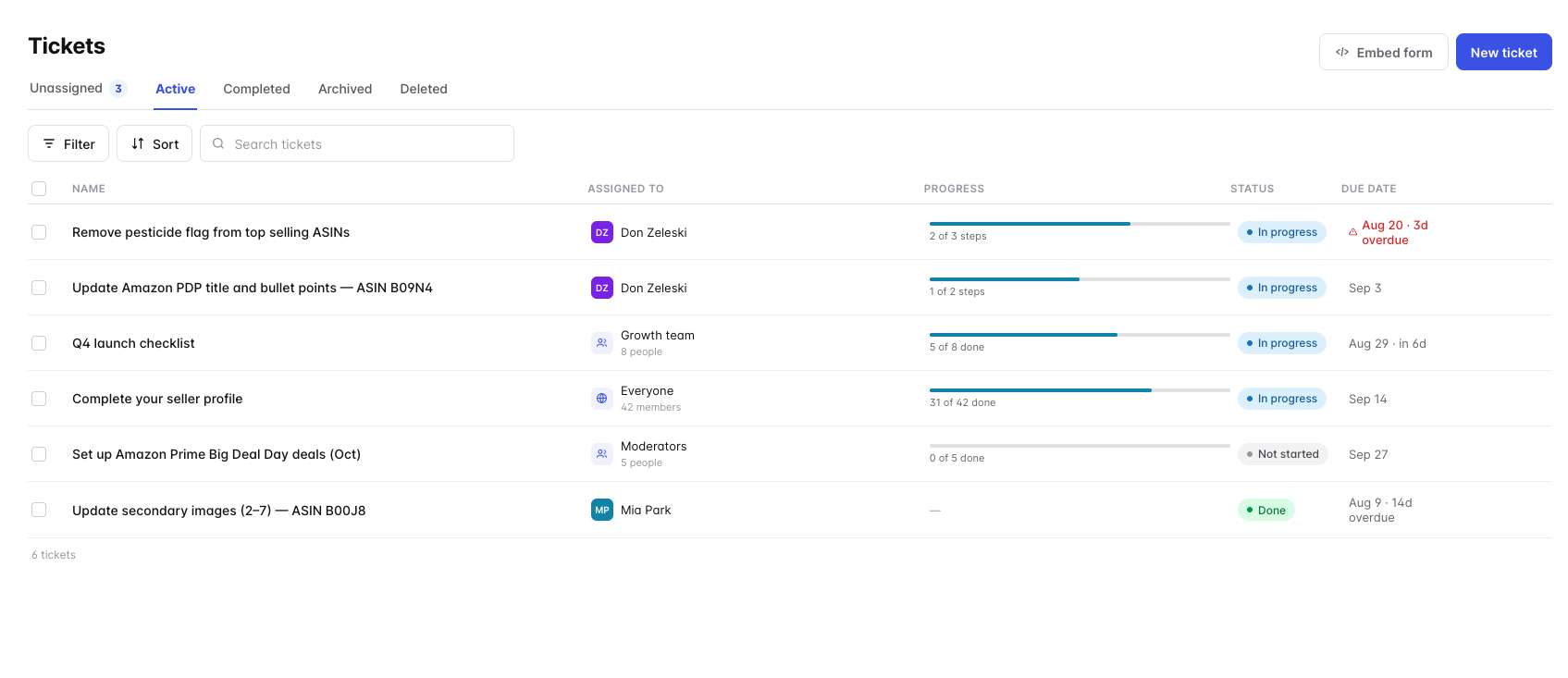Check the Update Amazon PDP title ticket
1568x678 pixels.
pyautogui.click(x=39, y=288)
